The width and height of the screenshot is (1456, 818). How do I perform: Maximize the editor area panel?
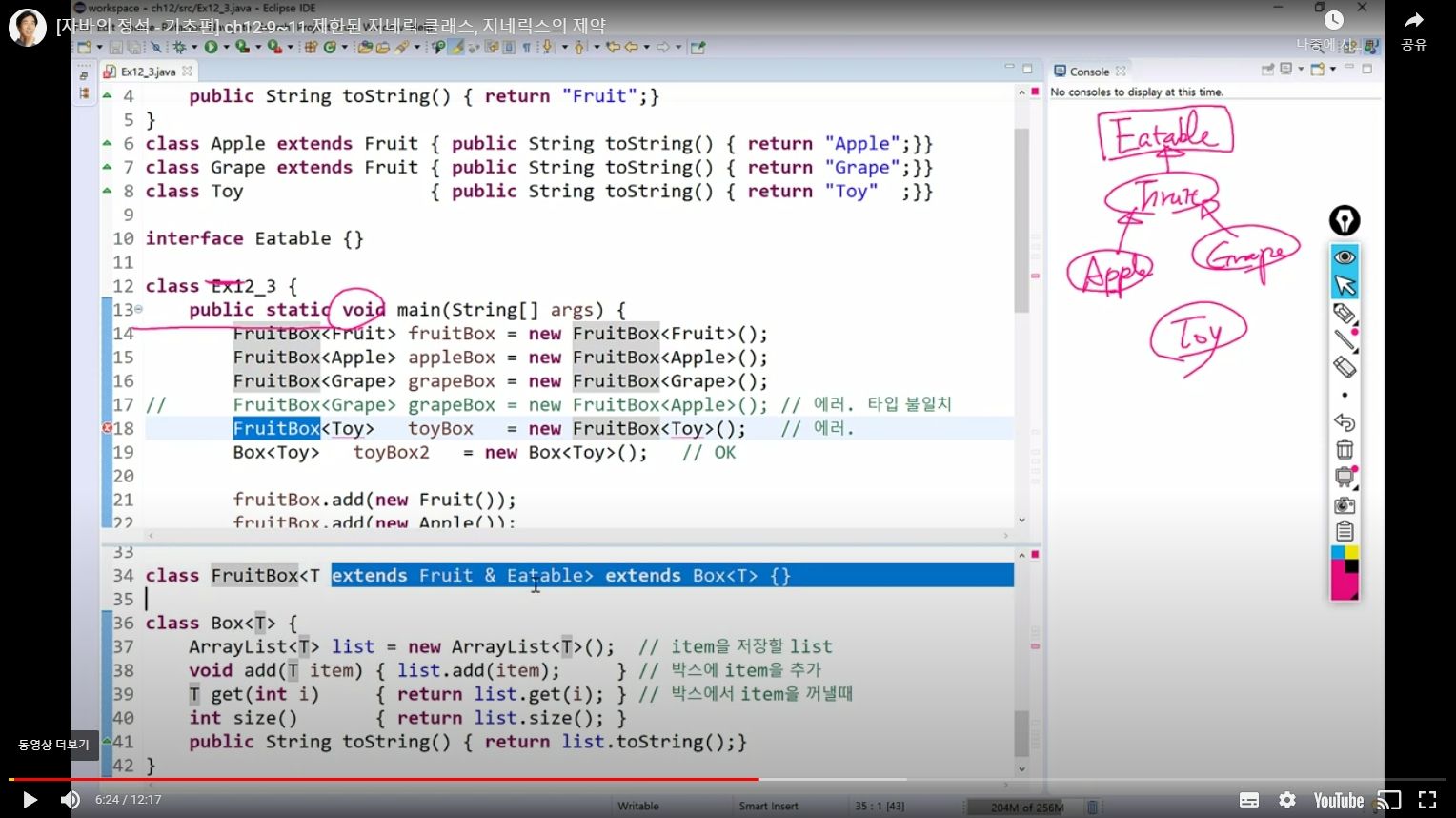tap(1027, 69)
